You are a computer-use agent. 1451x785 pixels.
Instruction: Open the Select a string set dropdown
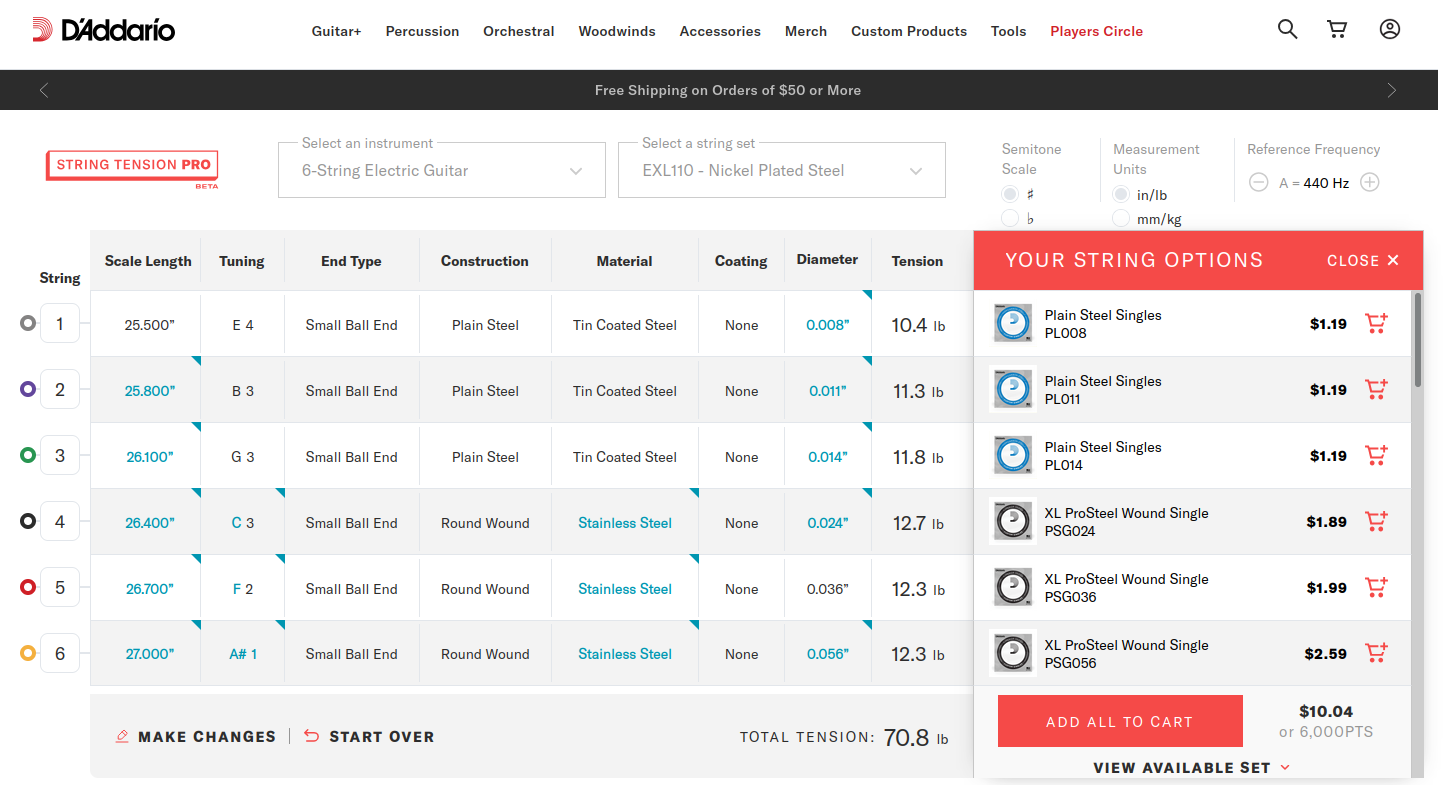[782, 170]
